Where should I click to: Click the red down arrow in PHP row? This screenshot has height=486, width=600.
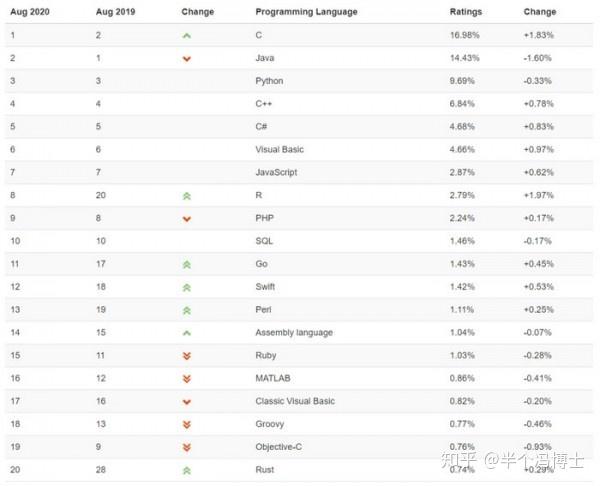pyautogui.click(x=186, y=218)
